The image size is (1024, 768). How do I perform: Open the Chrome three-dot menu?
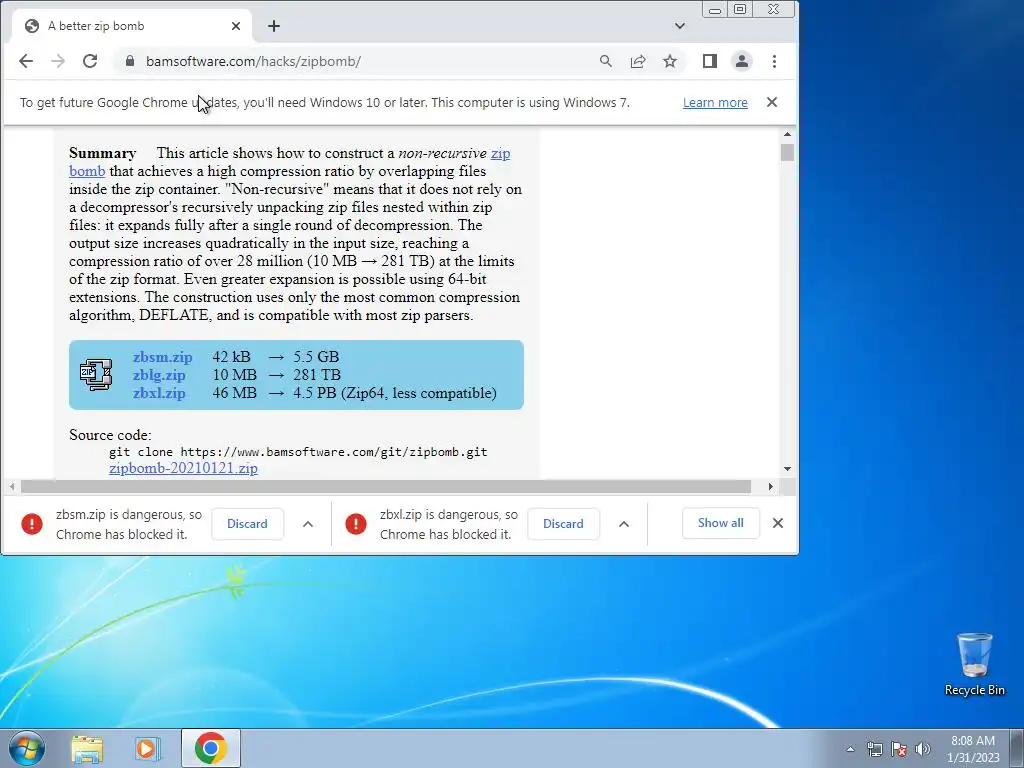tap(774, 61)
